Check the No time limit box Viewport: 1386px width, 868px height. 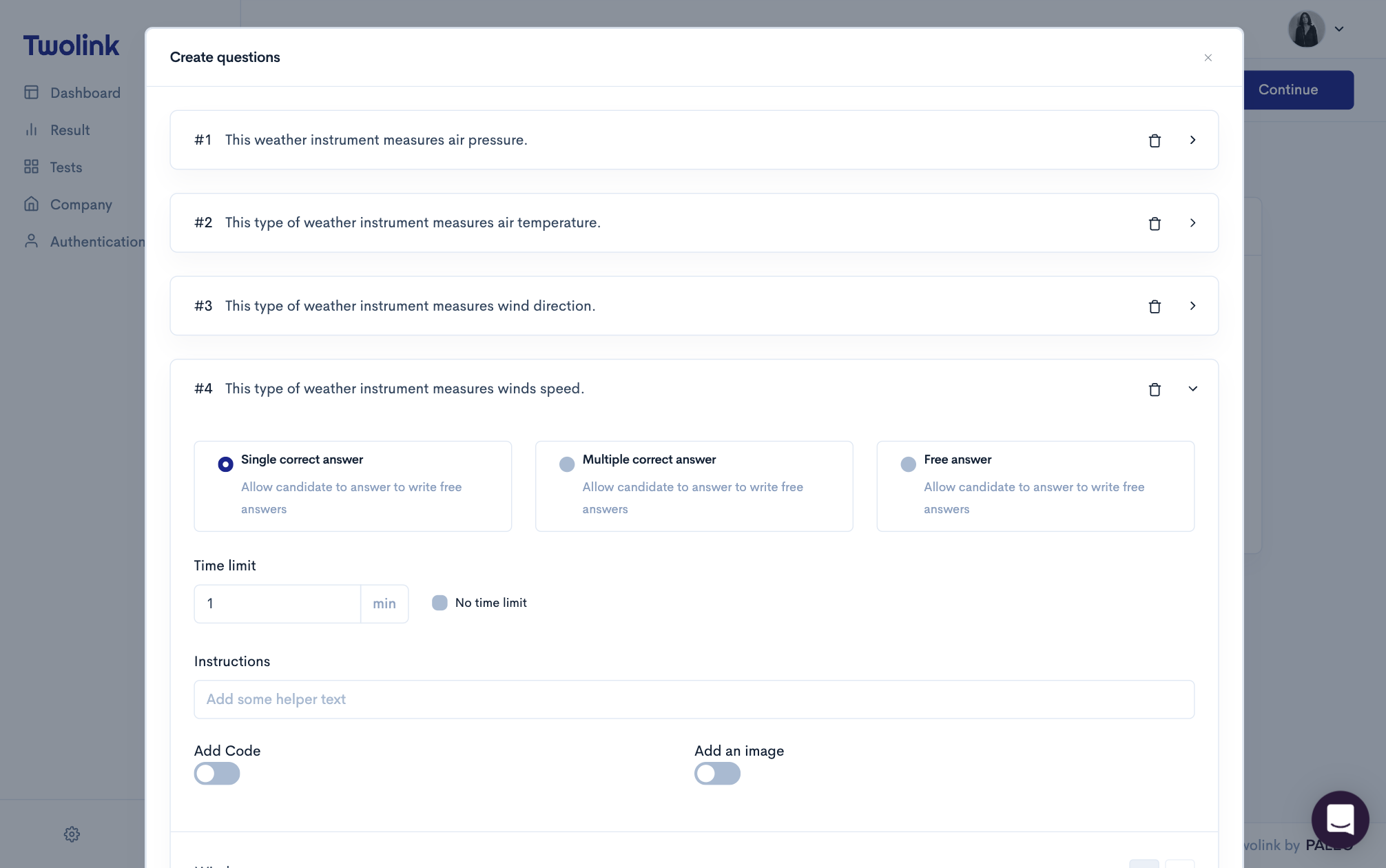pos(439,603)
